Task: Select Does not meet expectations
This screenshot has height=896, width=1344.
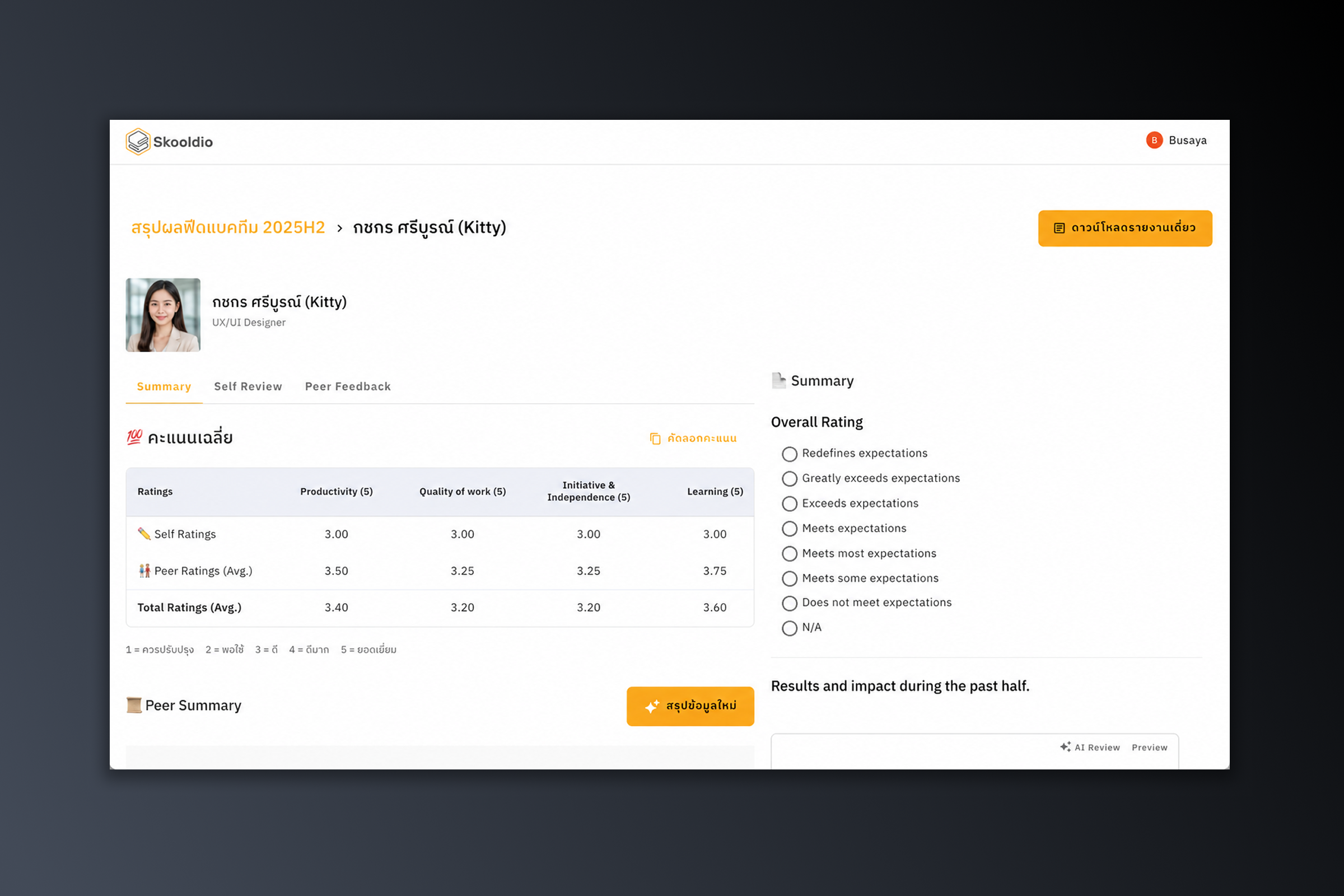Action: 789,604
